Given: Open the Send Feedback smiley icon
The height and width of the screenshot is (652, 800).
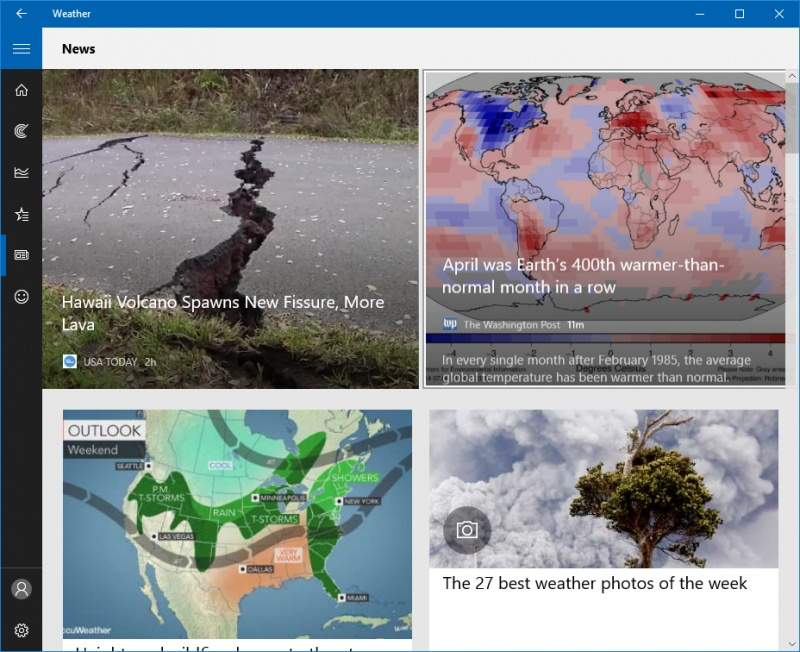Looking at the screenshot, I should pyautogui.click(x=21, y=296).
